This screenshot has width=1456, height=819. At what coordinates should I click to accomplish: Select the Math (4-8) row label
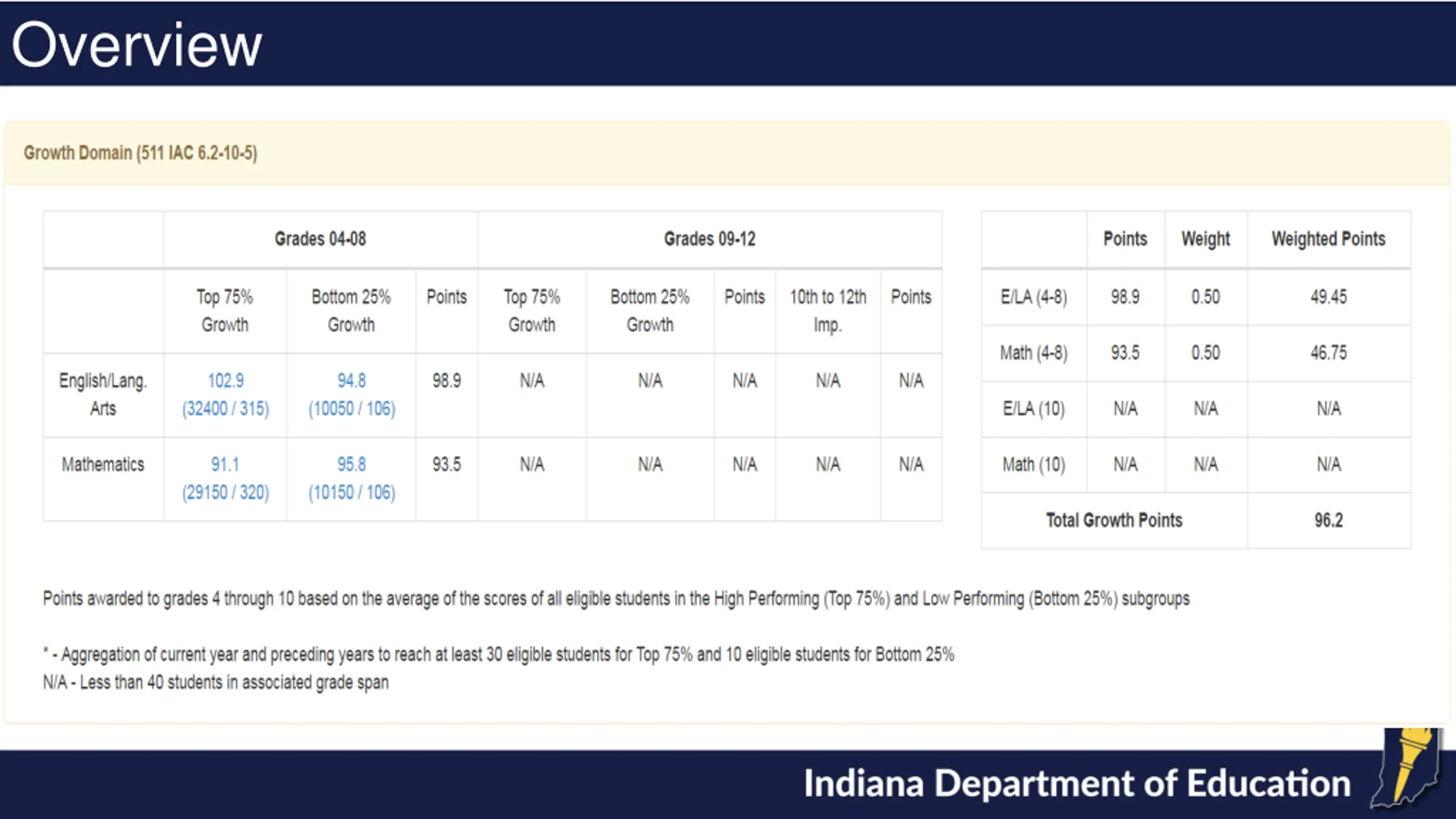pyautogui.click(x=1034, y=353)
